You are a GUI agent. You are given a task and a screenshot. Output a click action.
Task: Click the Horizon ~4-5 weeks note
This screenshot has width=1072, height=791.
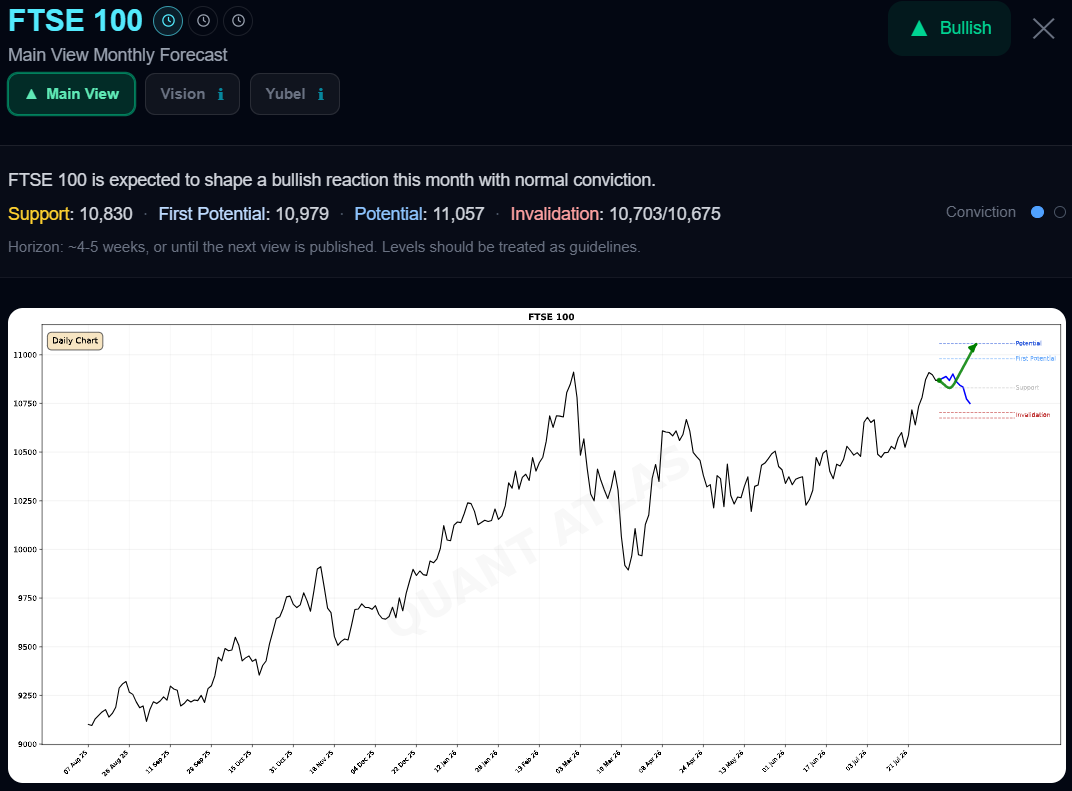point(324,247)
